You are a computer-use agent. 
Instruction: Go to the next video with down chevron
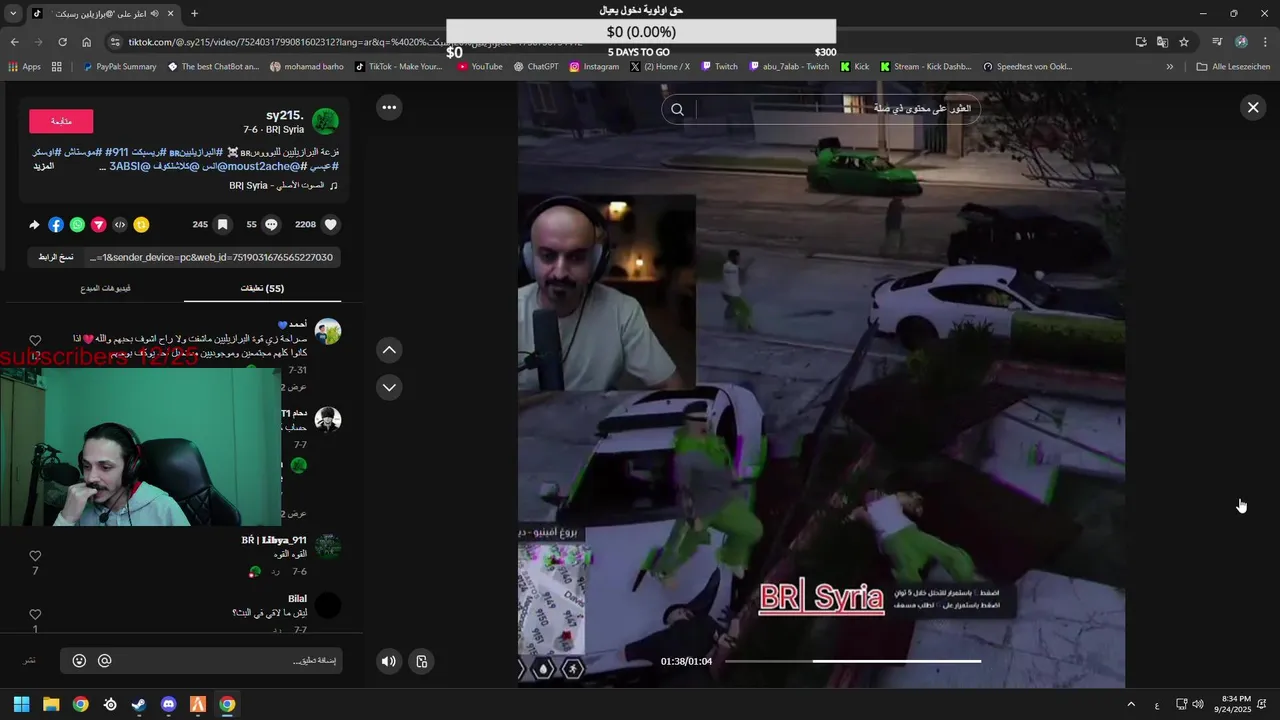click(x=389, y=387)
